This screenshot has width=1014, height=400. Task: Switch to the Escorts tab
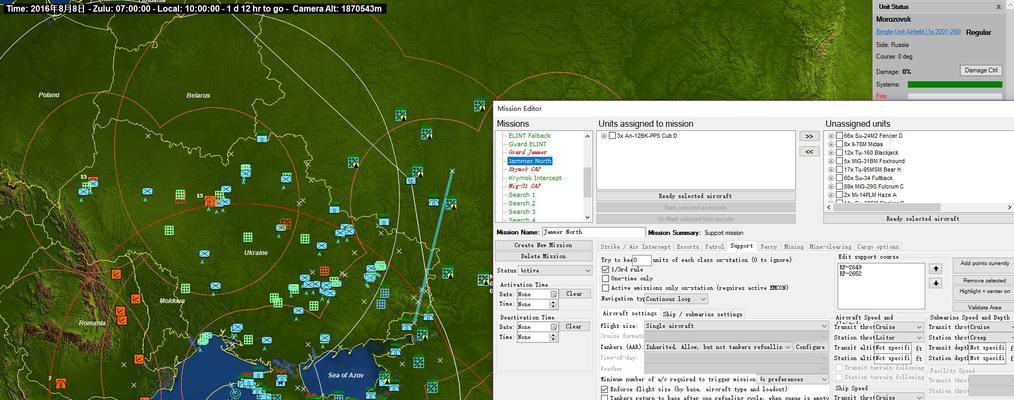point(687,247)
